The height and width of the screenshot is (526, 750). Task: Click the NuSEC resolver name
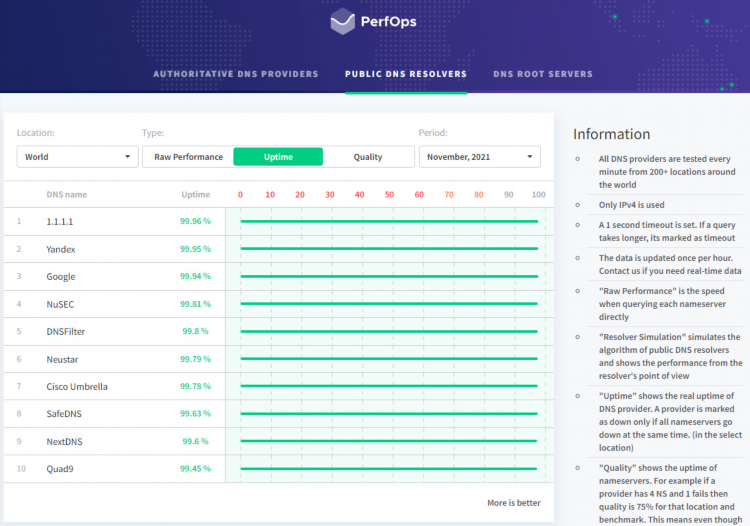60,304
